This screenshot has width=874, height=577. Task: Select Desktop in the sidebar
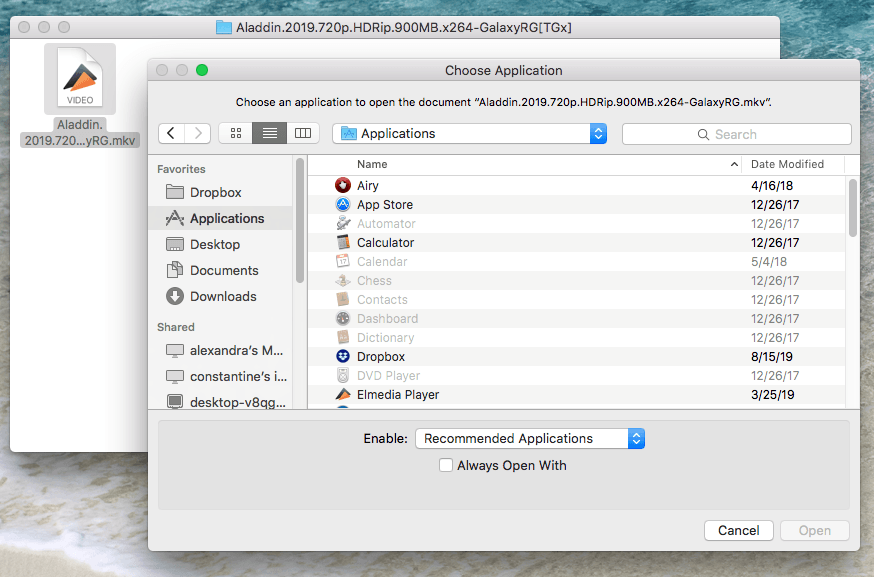pos(214,244)
